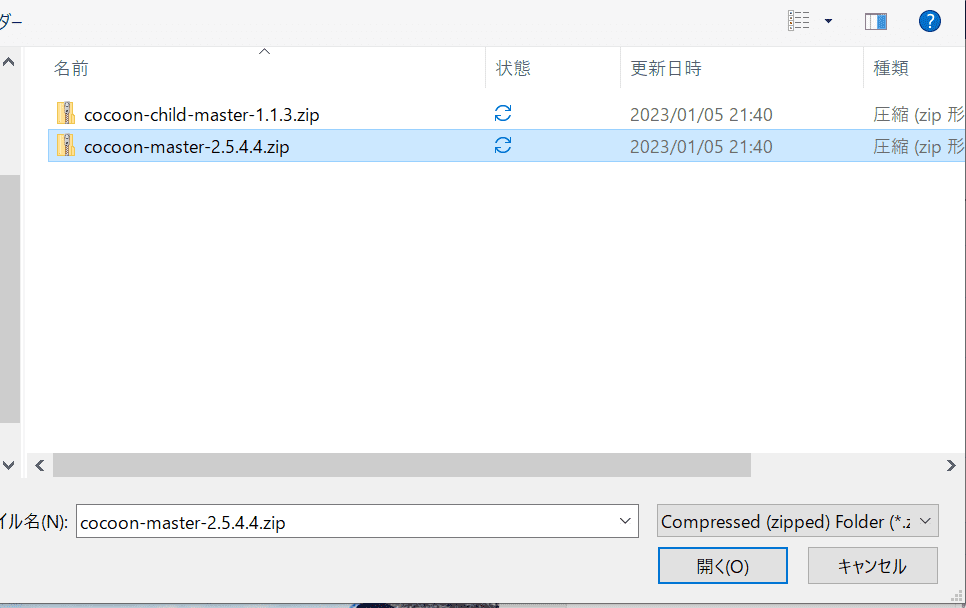966x608 pixels.
Task: Click sync status icon for cocoon-master
Action: 503,145
